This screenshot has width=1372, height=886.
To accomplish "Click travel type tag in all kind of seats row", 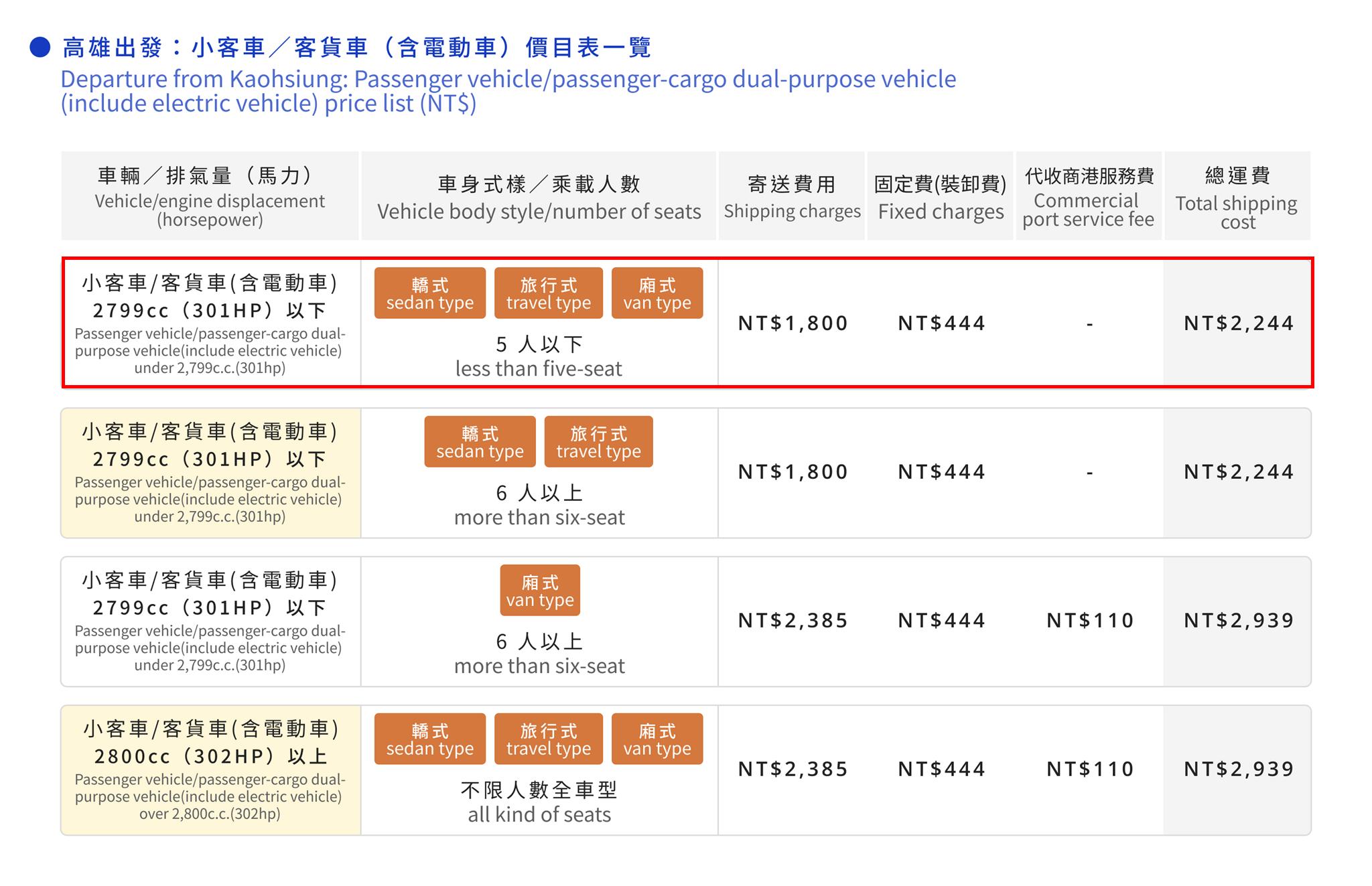I will pyautogui.click(x=549, y=739).
